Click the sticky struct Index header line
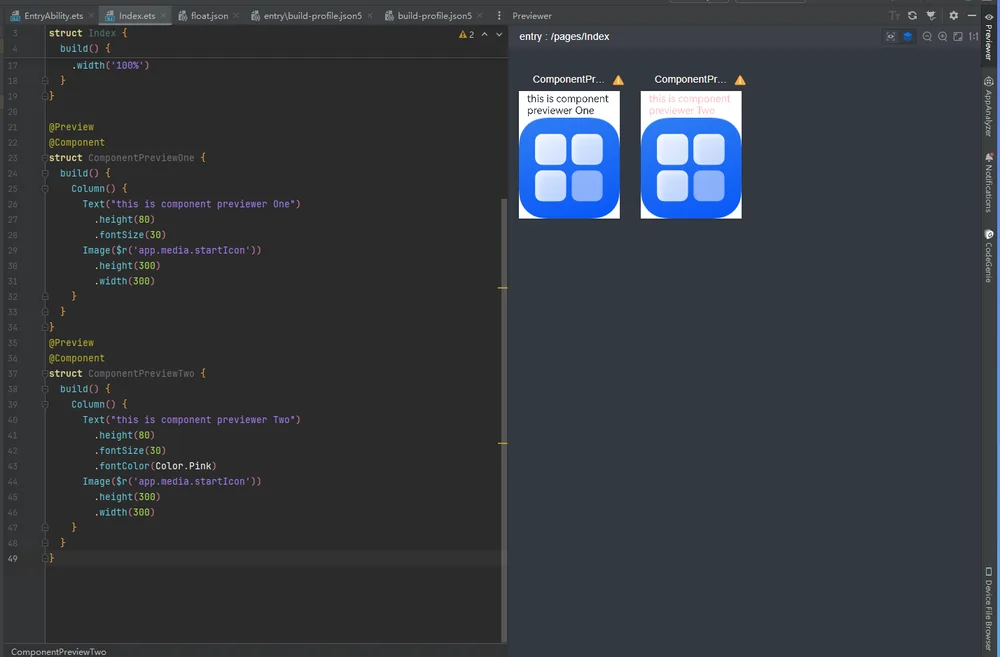This screenshot has height=657, width=1000. 88,33
